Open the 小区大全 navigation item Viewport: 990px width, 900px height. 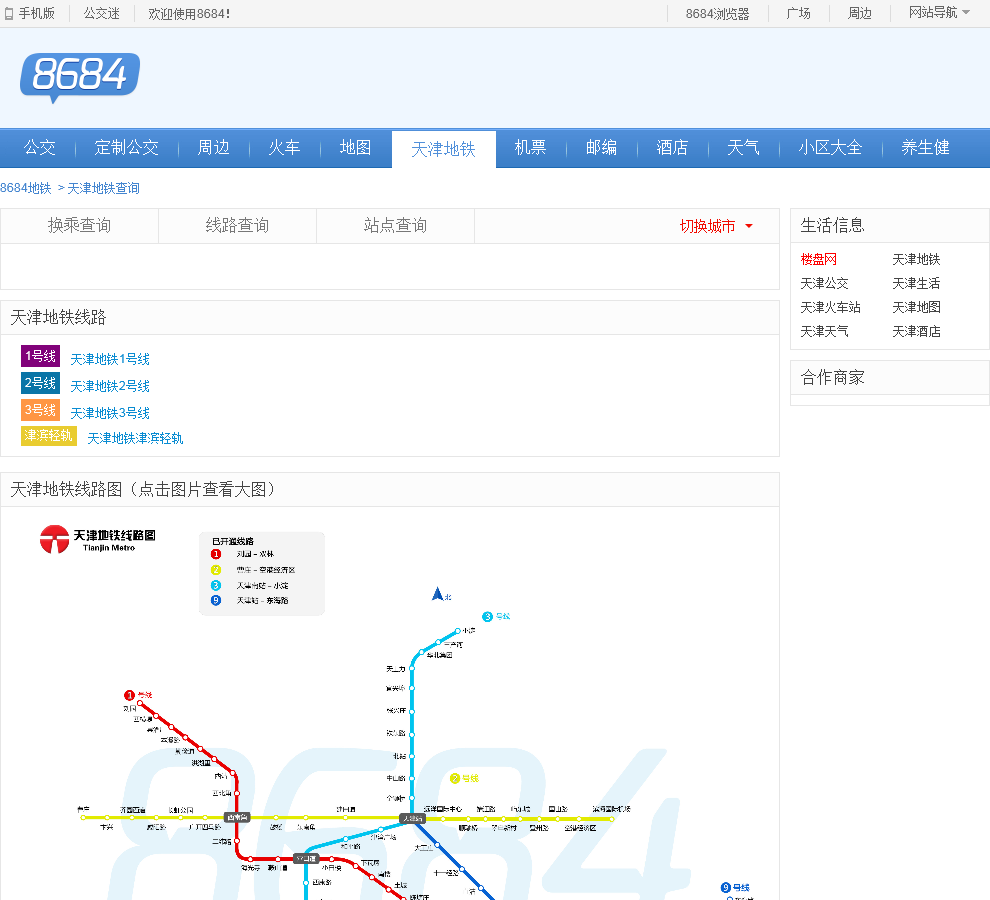(x=830, y=148)
